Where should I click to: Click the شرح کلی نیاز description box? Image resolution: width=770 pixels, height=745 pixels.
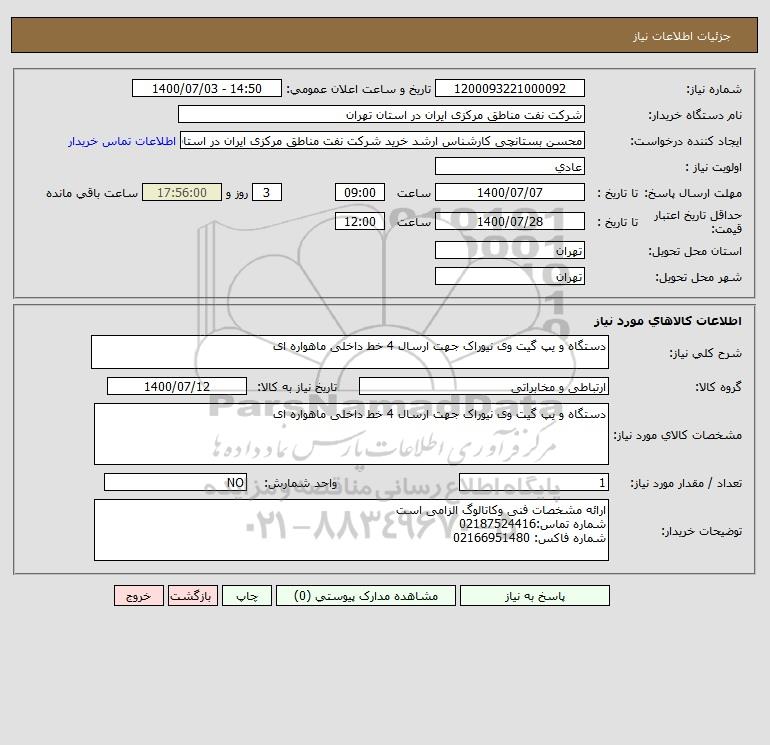pyautogui.click(x=350, y=352)
